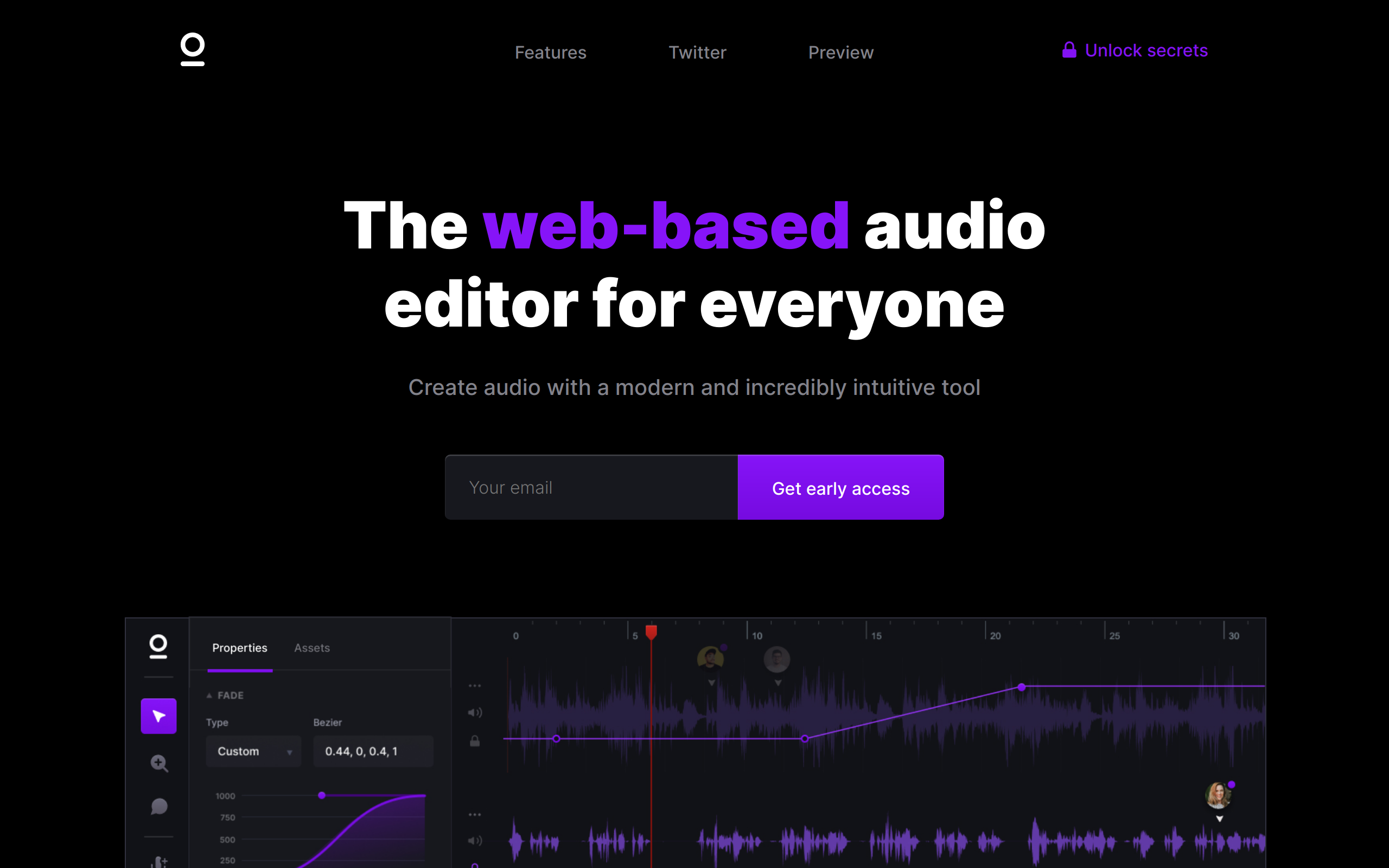
Task: Click the Get early access button
Action: tap(840, 488)
